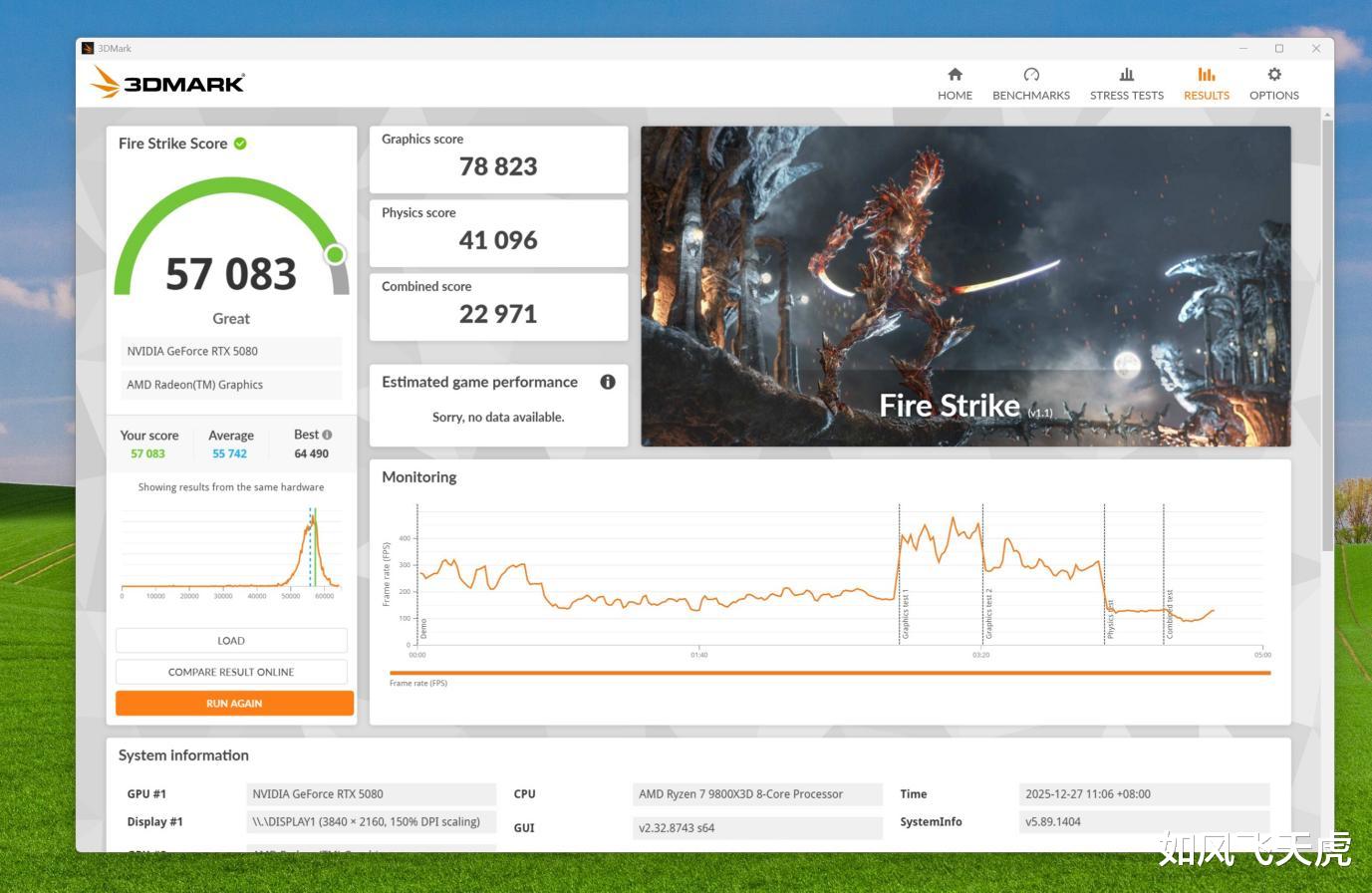The image size is (1372, 893).
Task: Click the Combined score value 22 971
Action: (x=498, y=314)
